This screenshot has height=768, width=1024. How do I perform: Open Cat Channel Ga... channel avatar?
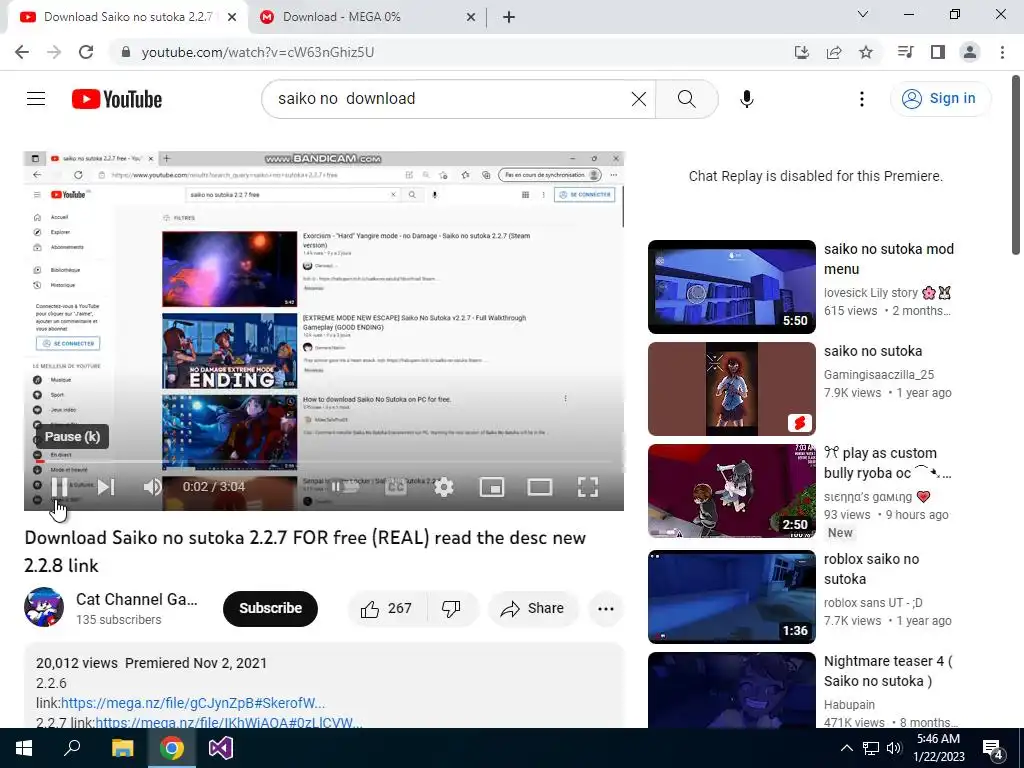click(44, 607)
